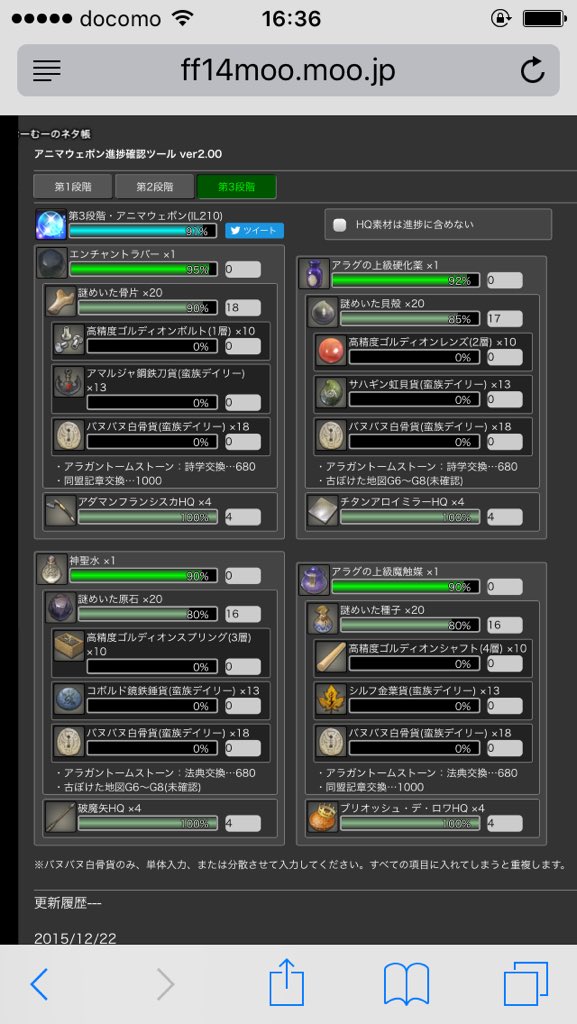This screenshot has width=577, height=1024.
Task: Edit the 謎めいた骨片 quantity field
Action: [x=243, y=308]
